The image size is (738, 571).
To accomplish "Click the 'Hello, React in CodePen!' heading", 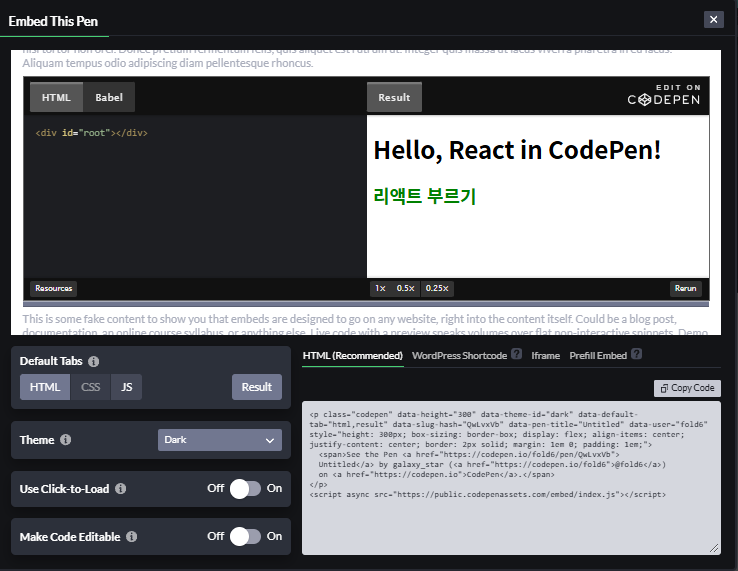I will (x=517, y=150).
